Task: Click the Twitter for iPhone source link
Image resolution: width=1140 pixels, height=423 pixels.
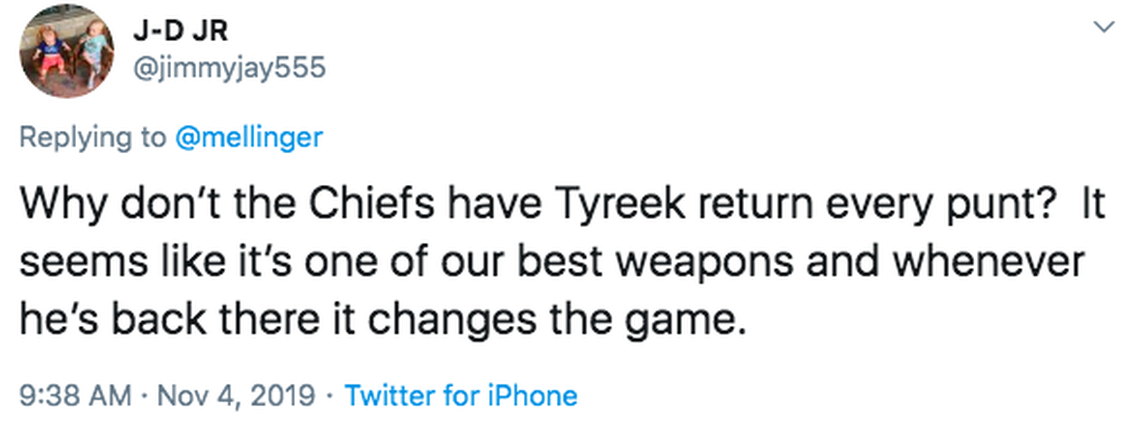Action: point(461,395)
